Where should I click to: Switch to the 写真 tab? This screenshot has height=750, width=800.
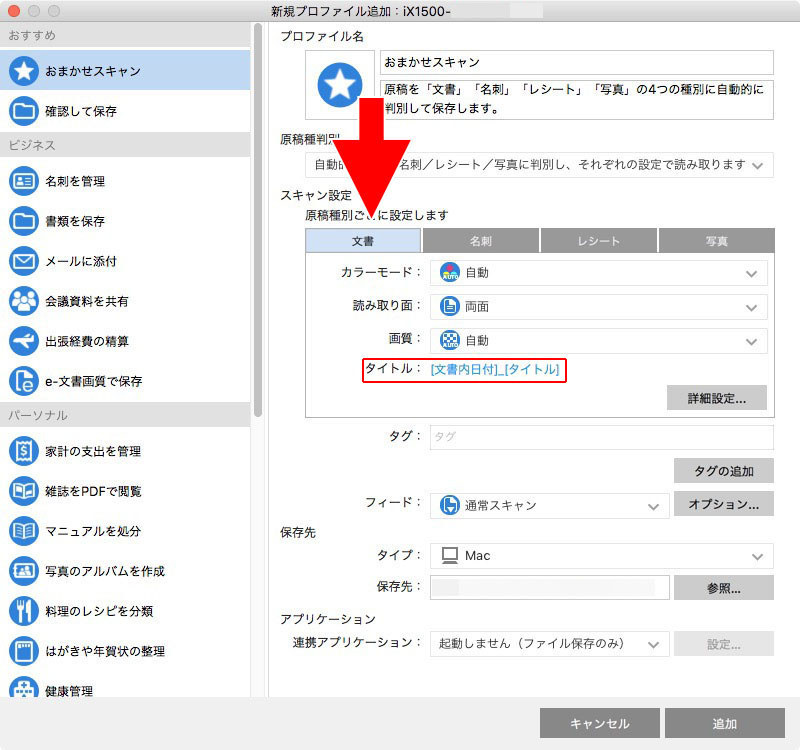tap(714, 240)
